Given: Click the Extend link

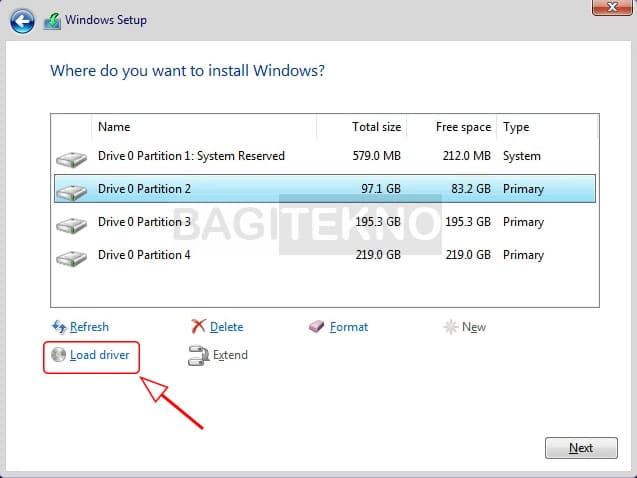Looking at the screenshot, I should [x=230, y=355].
